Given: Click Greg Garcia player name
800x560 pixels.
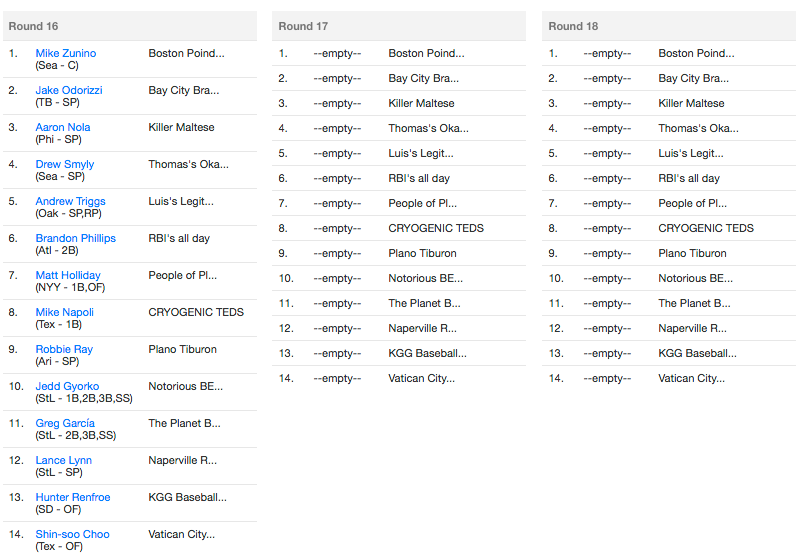Looking at the screenshot, I should click(x=65, y=423).
